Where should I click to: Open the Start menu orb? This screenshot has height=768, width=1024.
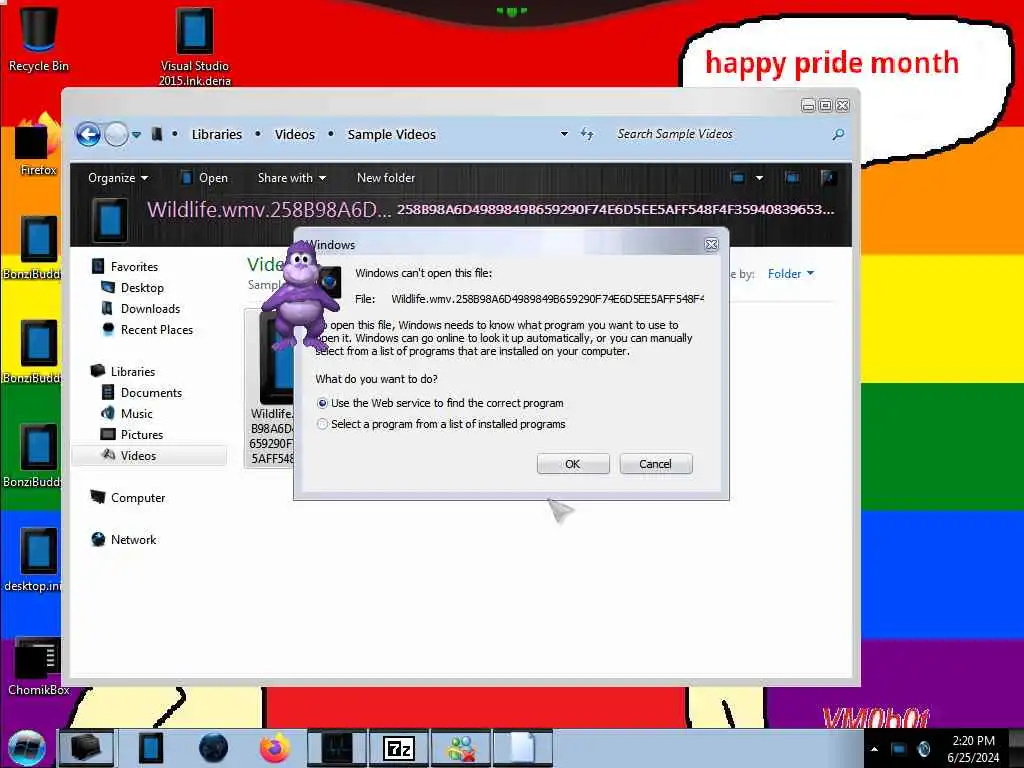pyautogui.click(x=27, y=748)
